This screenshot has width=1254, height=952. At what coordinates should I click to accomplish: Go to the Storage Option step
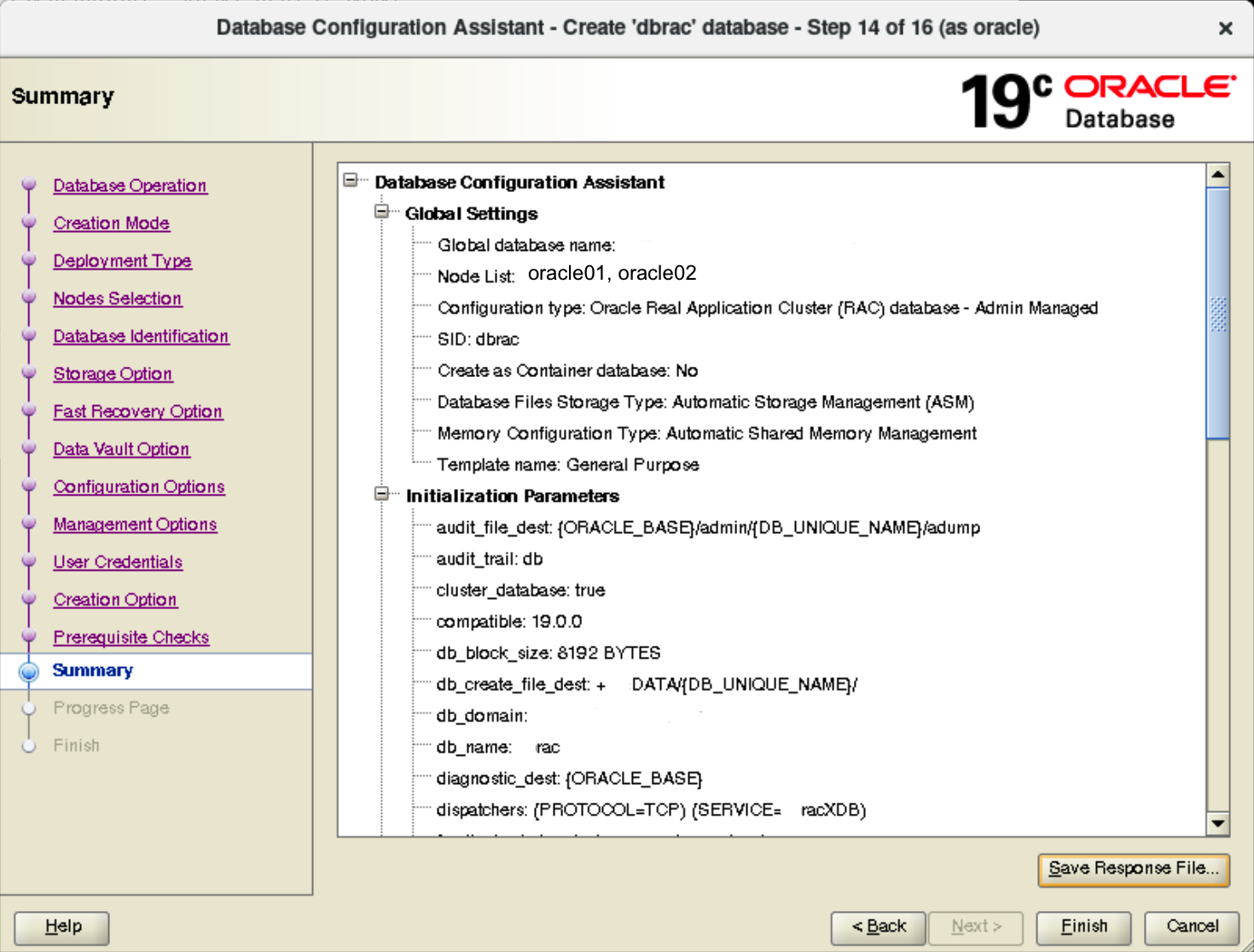coord(113,374)
